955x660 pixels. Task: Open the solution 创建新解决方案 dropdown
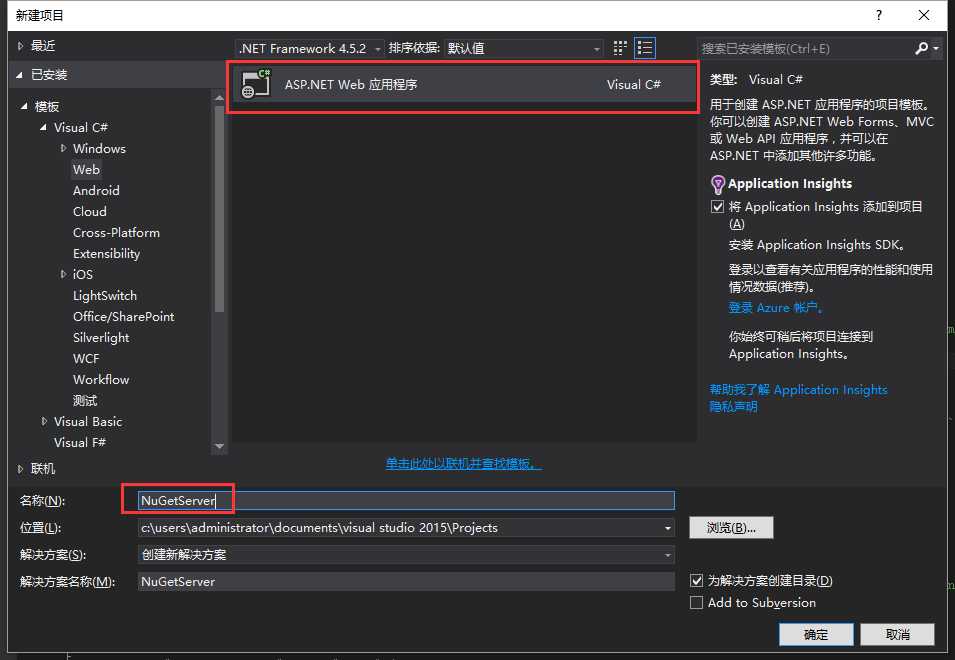point(668,555)
